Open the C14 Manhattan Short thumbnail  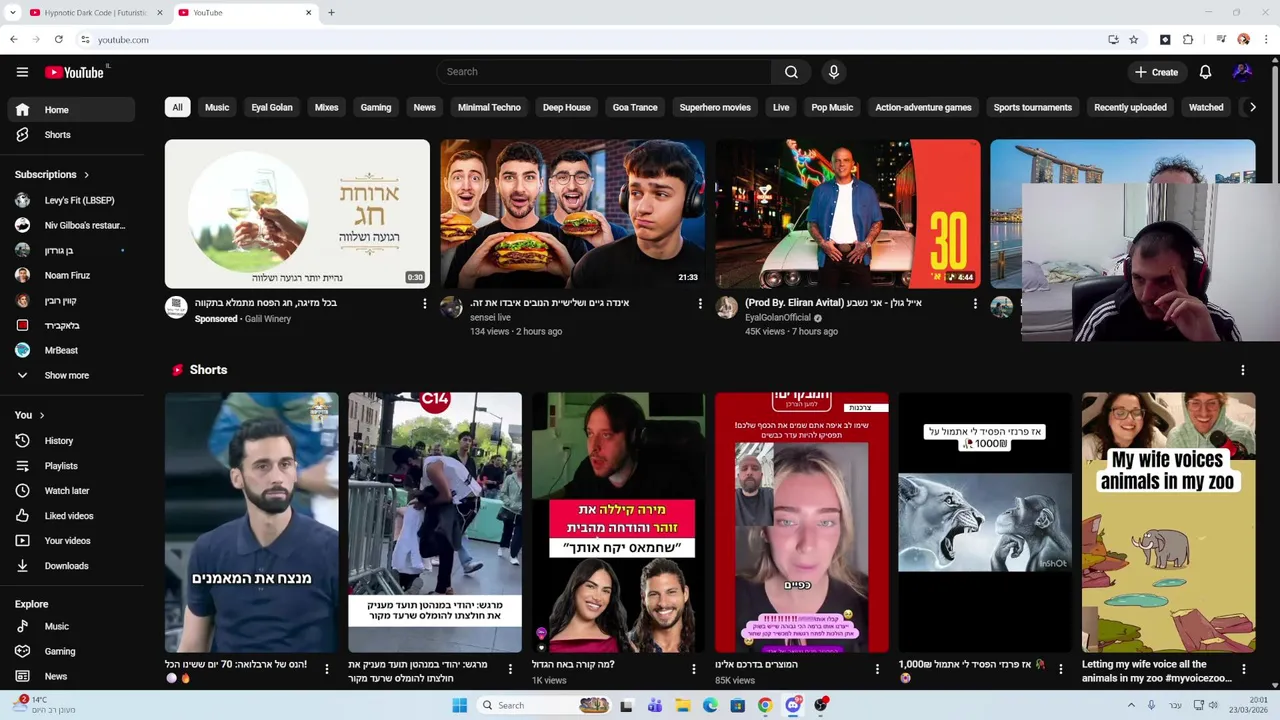pos(435,522)
